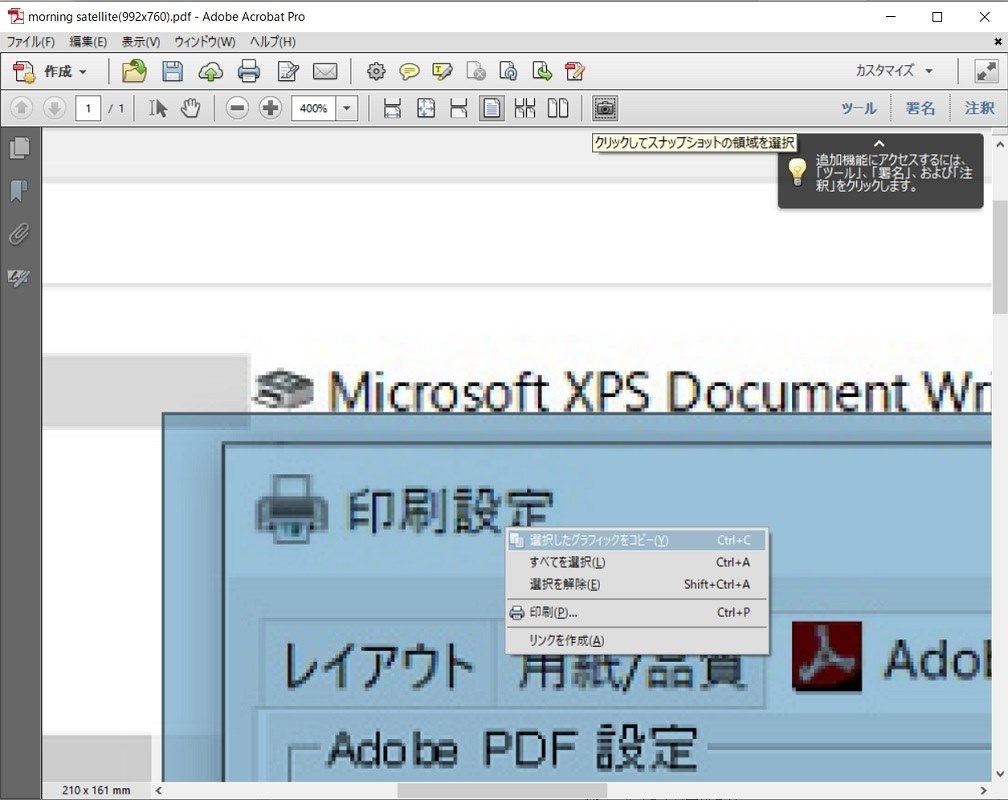Open the 注釈 pane

pos(979,108)
